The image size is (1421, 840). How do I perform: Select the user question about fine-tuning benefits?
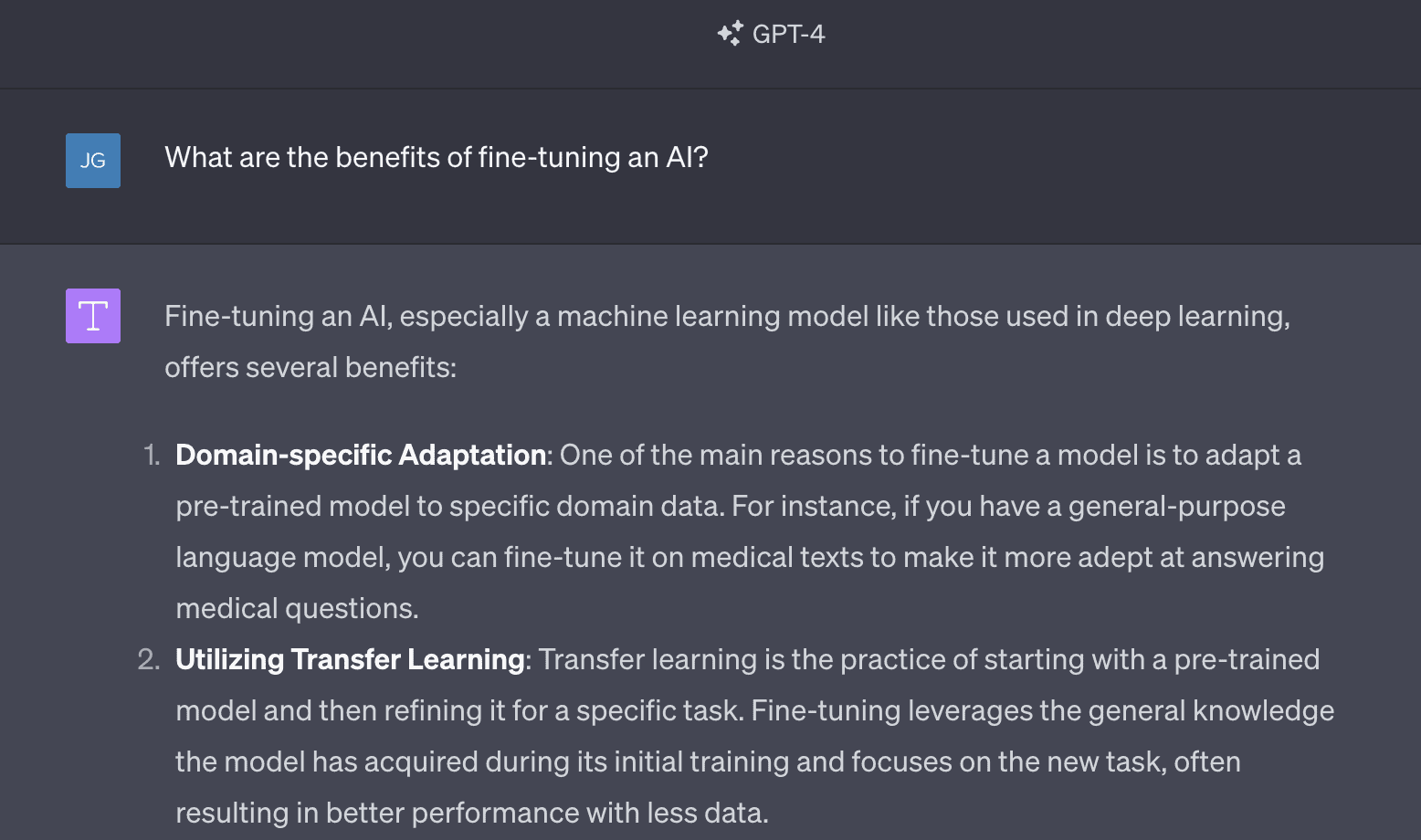(x=437, y=157)
